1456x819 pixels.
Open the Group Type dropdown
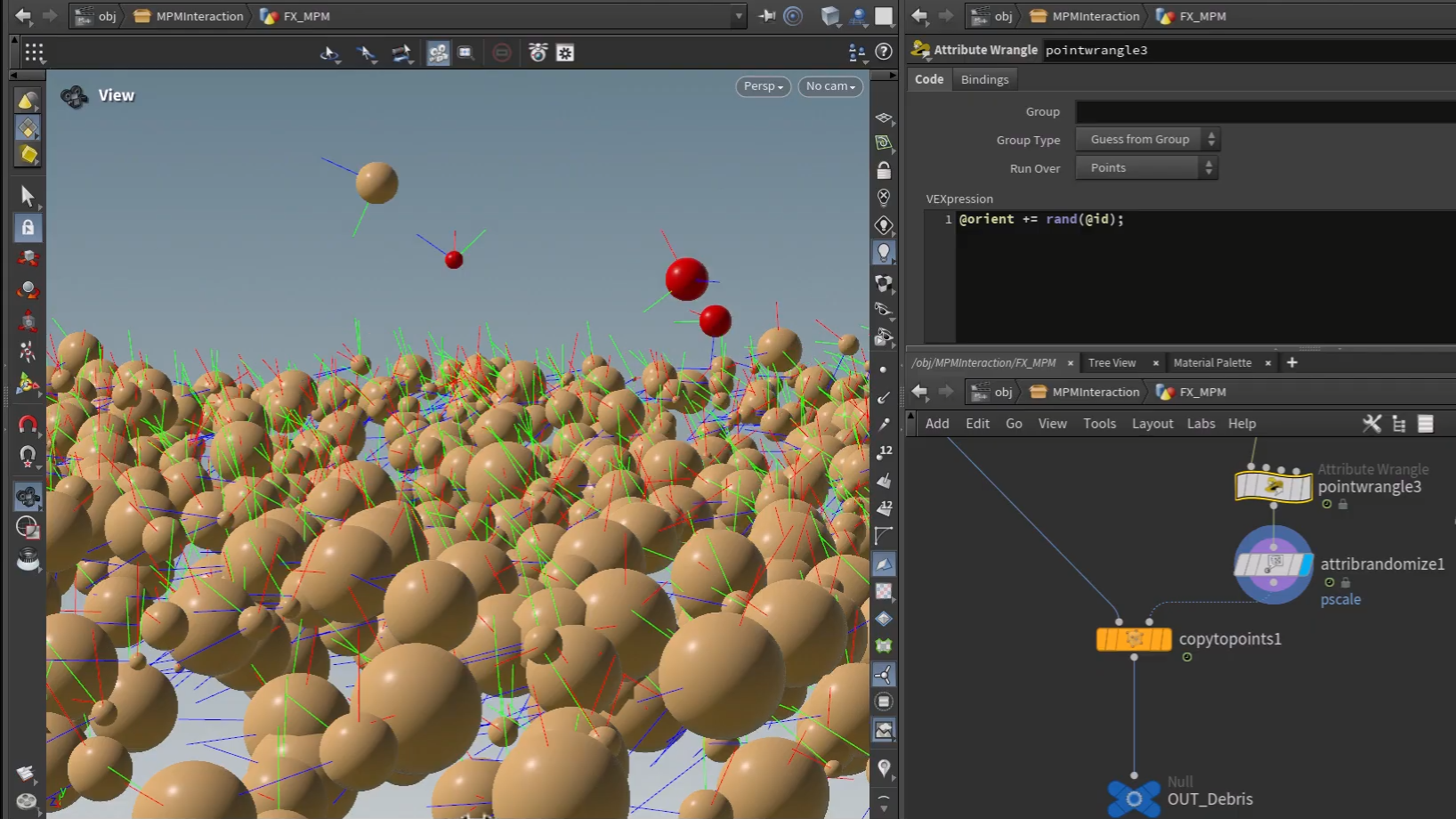click(x=1147, y=140)
